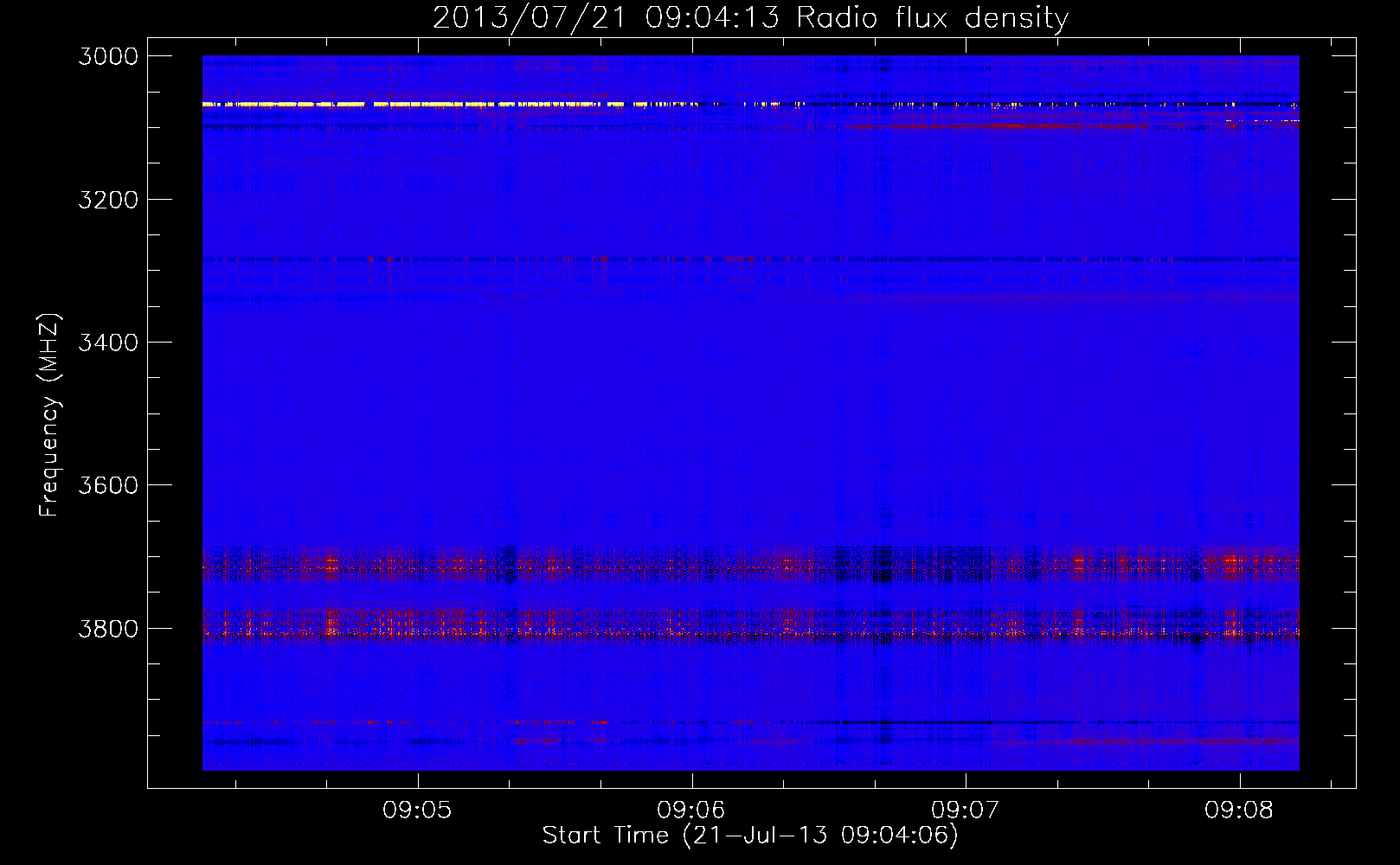Click the 09:07 time tick label
The image size is (1400, 865).
coord(966,810)
